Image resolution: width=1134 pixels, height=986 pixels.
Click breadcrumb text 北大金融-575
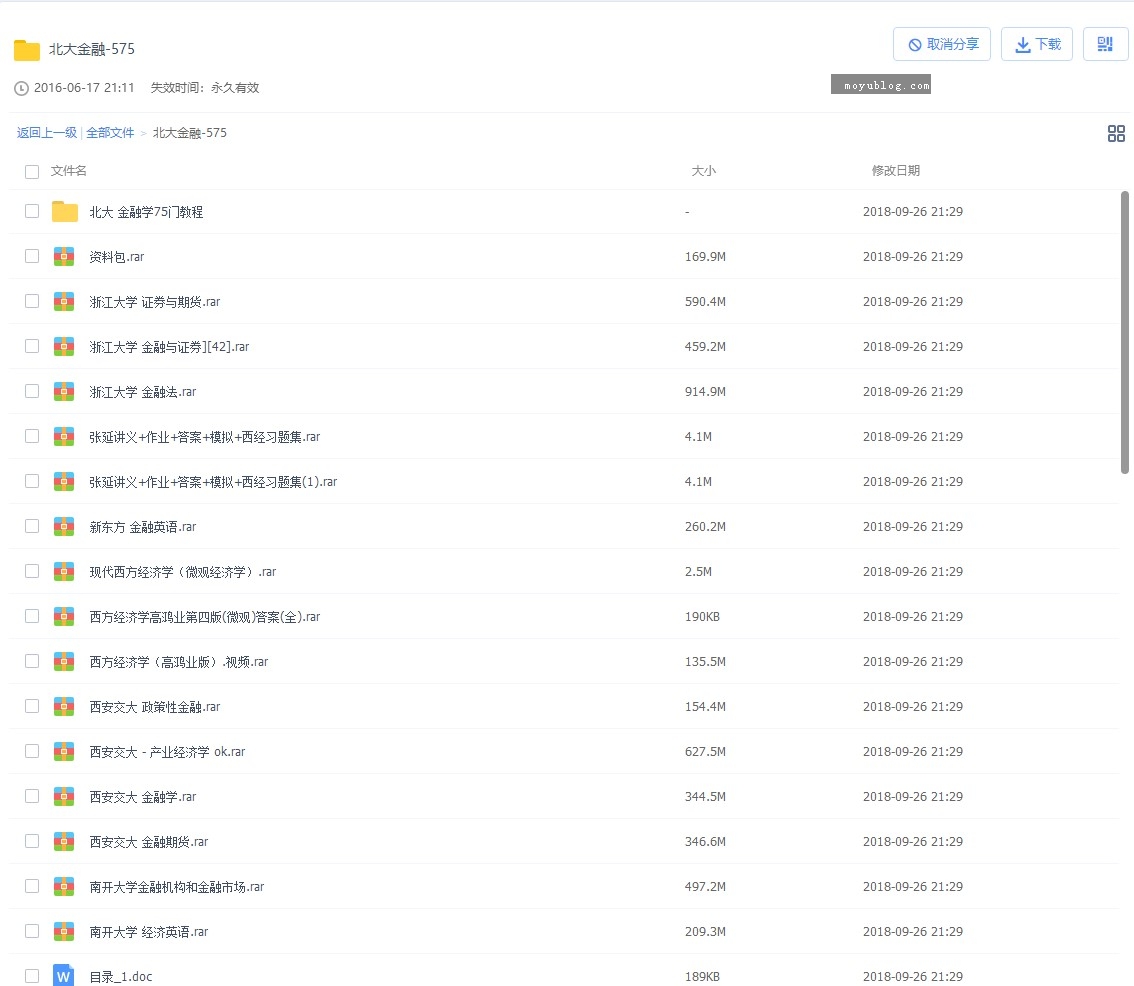coord(189,133)
